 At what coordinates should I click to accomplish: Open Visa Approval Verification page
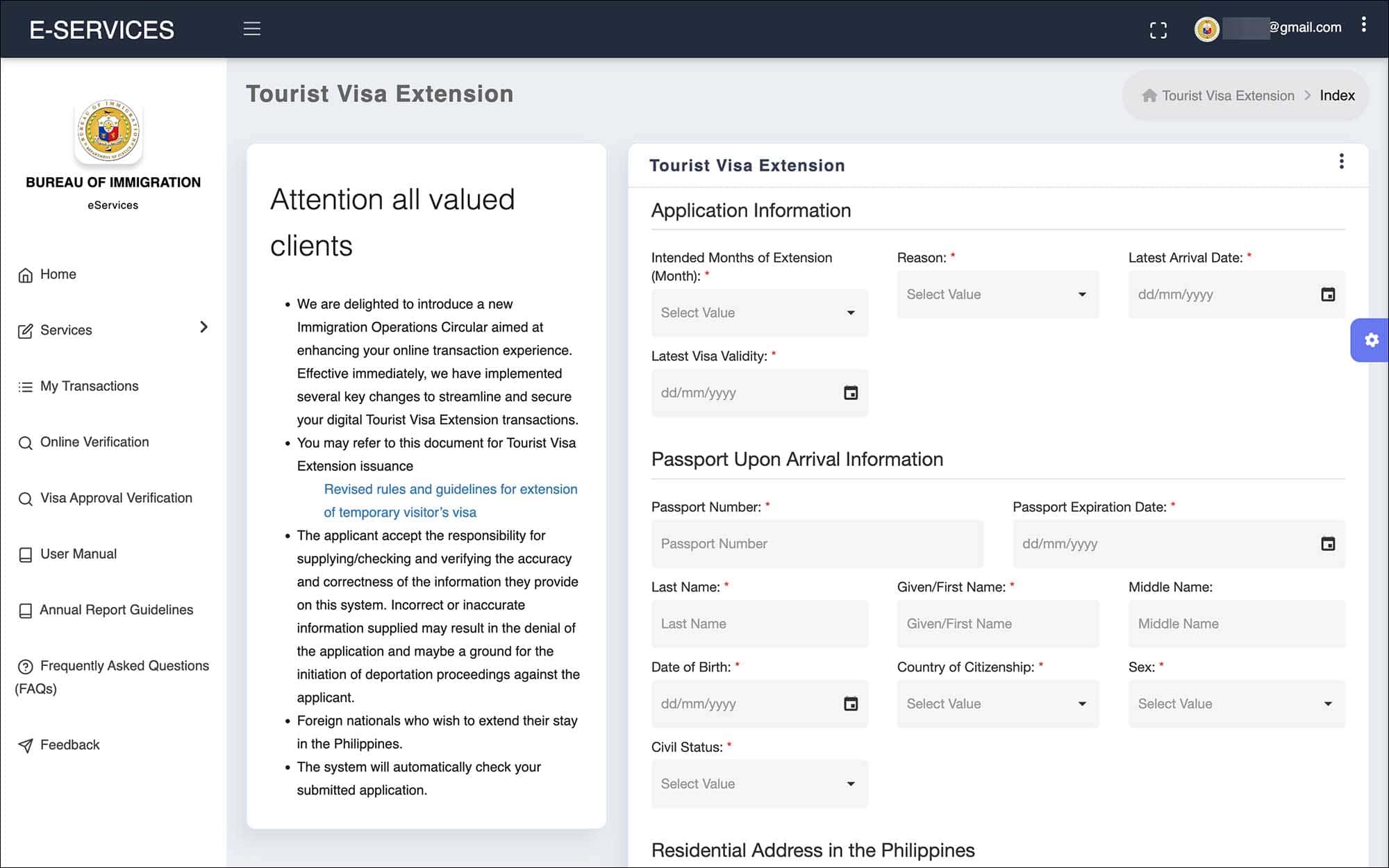105,499
